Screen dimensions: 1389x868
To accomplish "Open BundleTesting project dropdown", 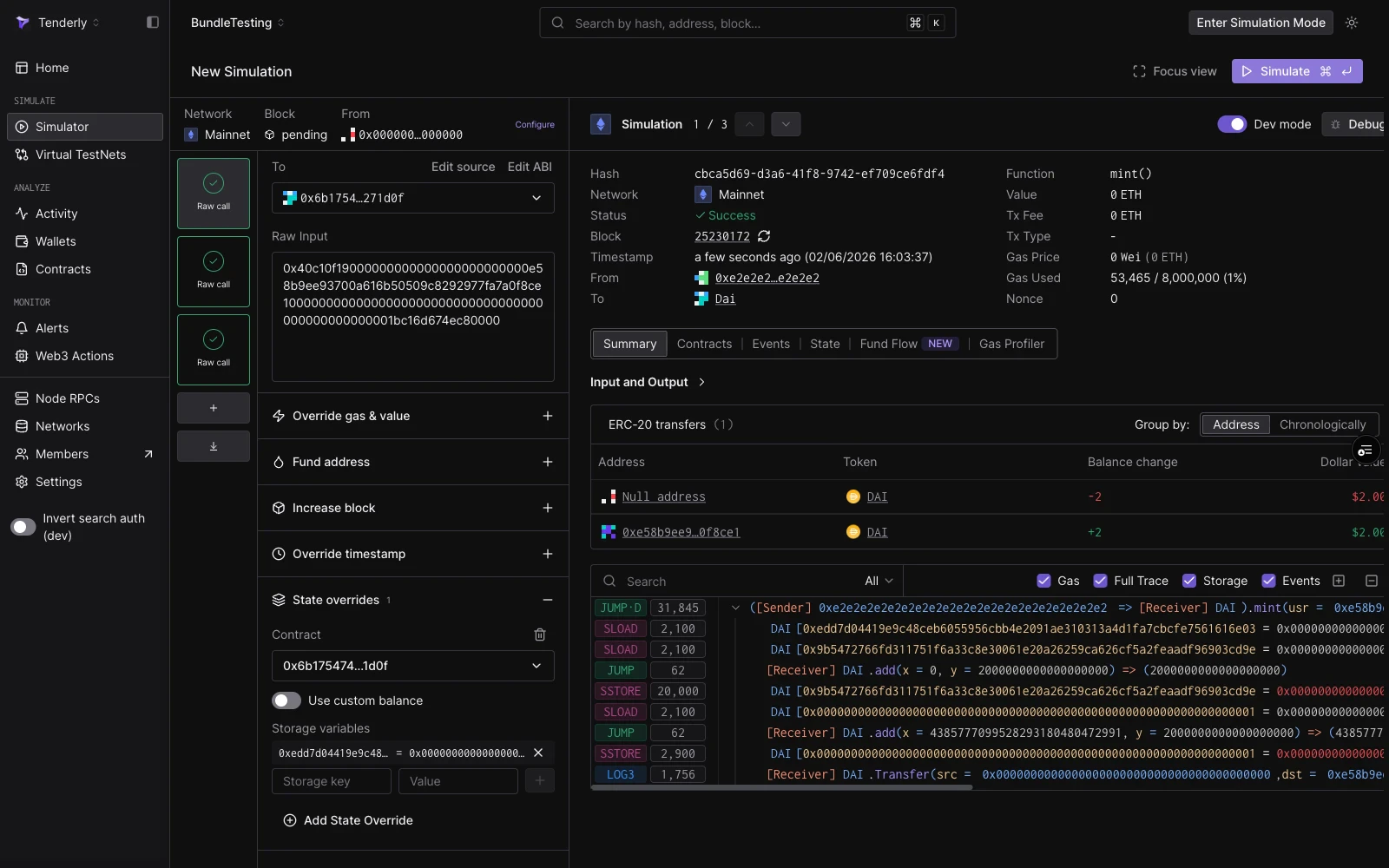I will click(237, 23).
